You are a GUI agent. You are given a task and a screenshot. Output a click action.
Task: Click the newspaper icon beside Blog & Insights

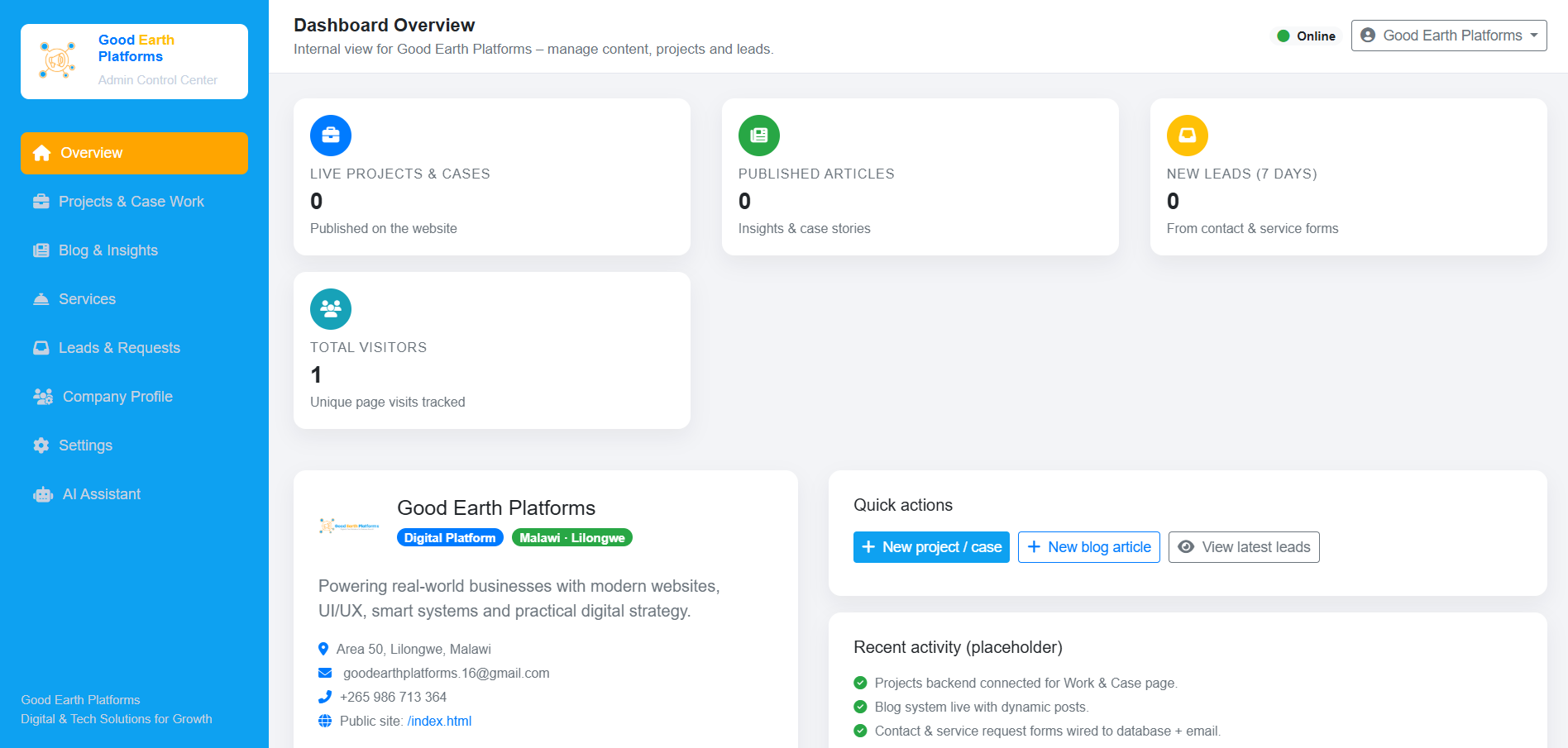click(x=41, y=250)
